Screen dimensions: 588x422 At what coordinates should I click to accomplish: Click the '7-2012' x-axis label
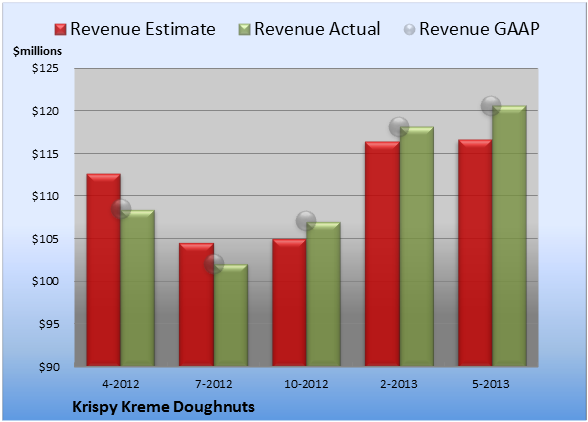click(x=214, y=384)
